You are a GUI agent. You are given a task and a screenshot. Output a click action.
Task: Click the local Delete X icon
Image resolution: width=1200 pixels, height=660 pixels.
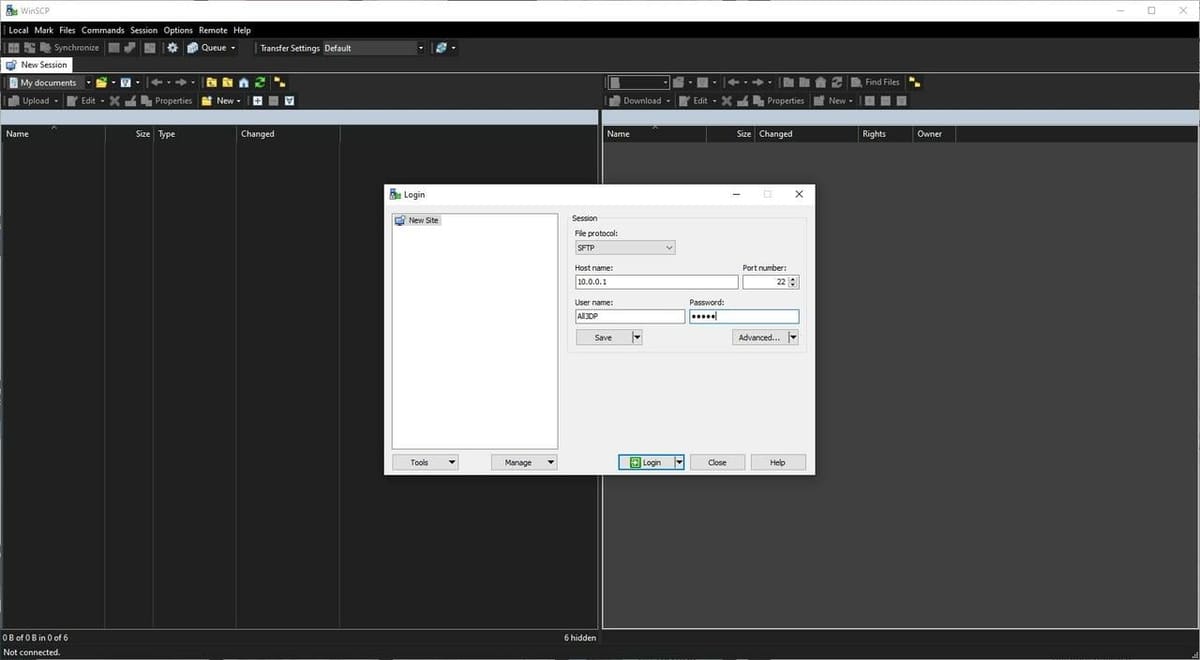click(x=114, y=100)
